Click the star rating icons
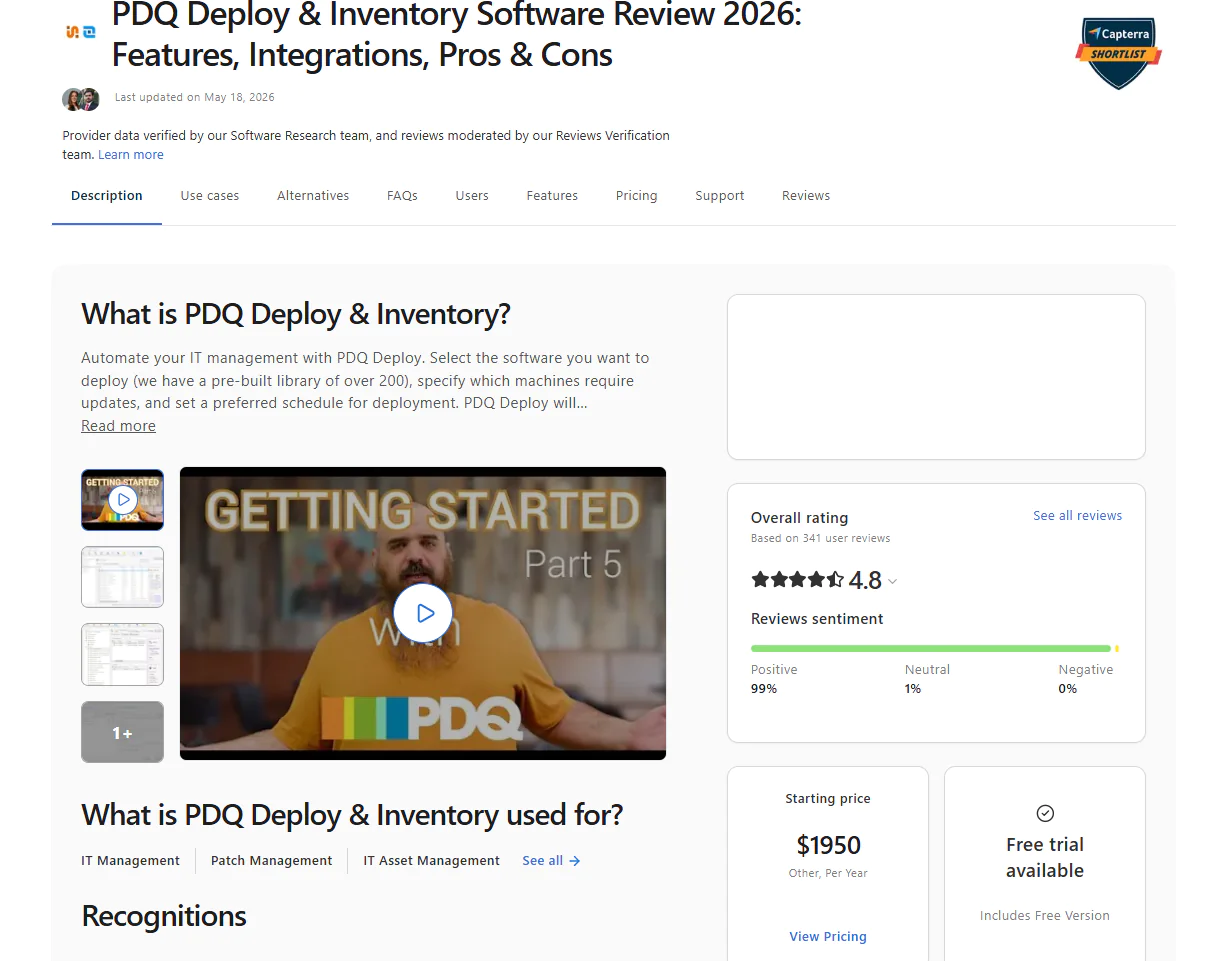Screen dimensions: 1232x961 (798, 579)
